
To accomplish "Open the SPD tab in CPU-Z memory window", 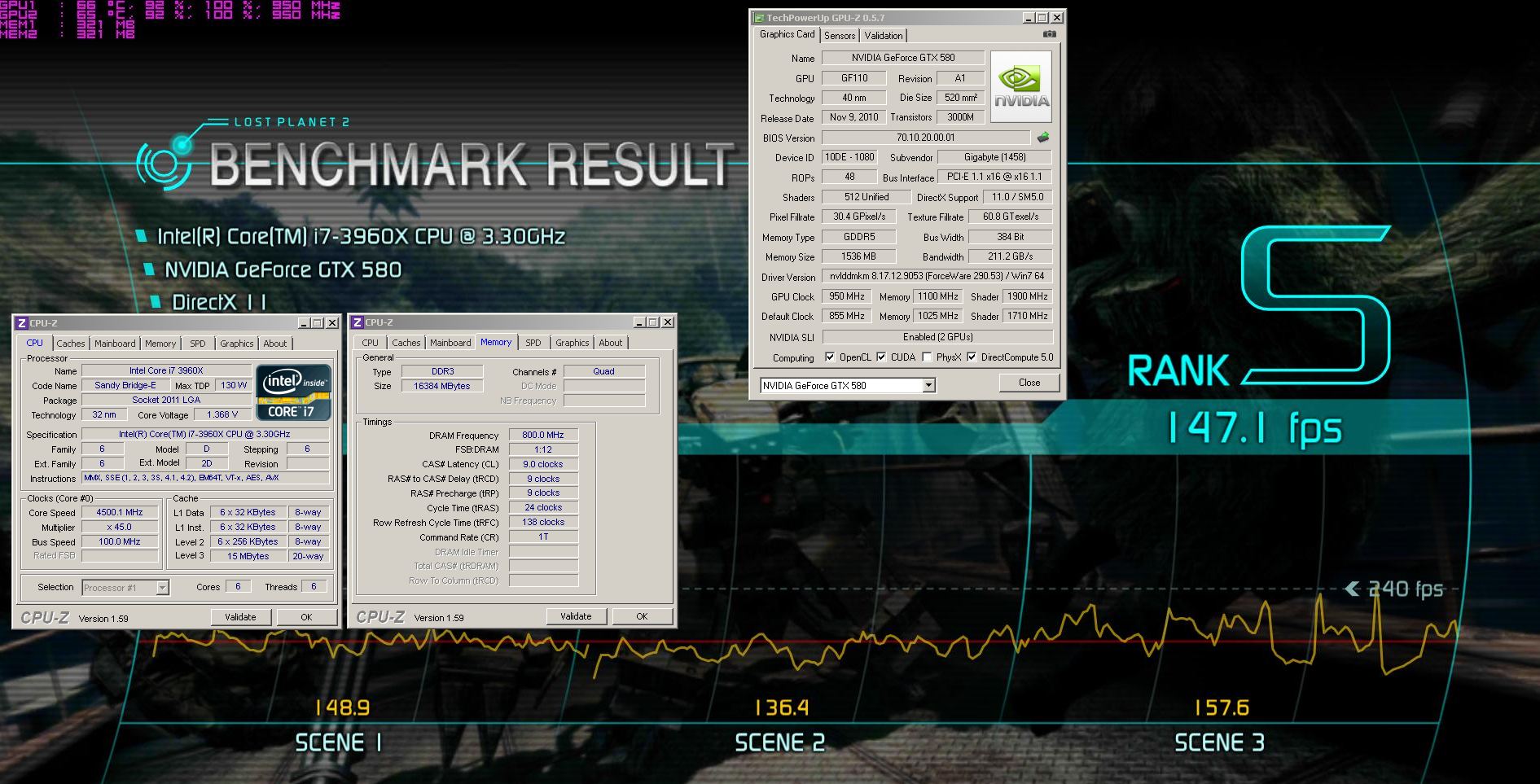I will tap(533, 343).
